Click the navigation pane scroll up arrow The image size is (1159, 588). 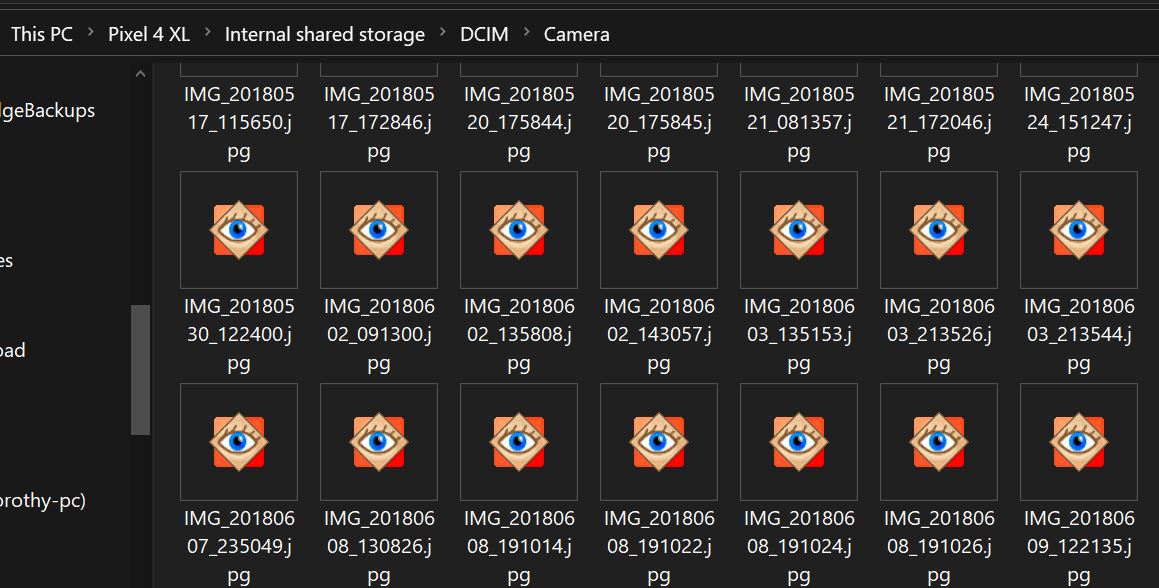pos(140,74)
